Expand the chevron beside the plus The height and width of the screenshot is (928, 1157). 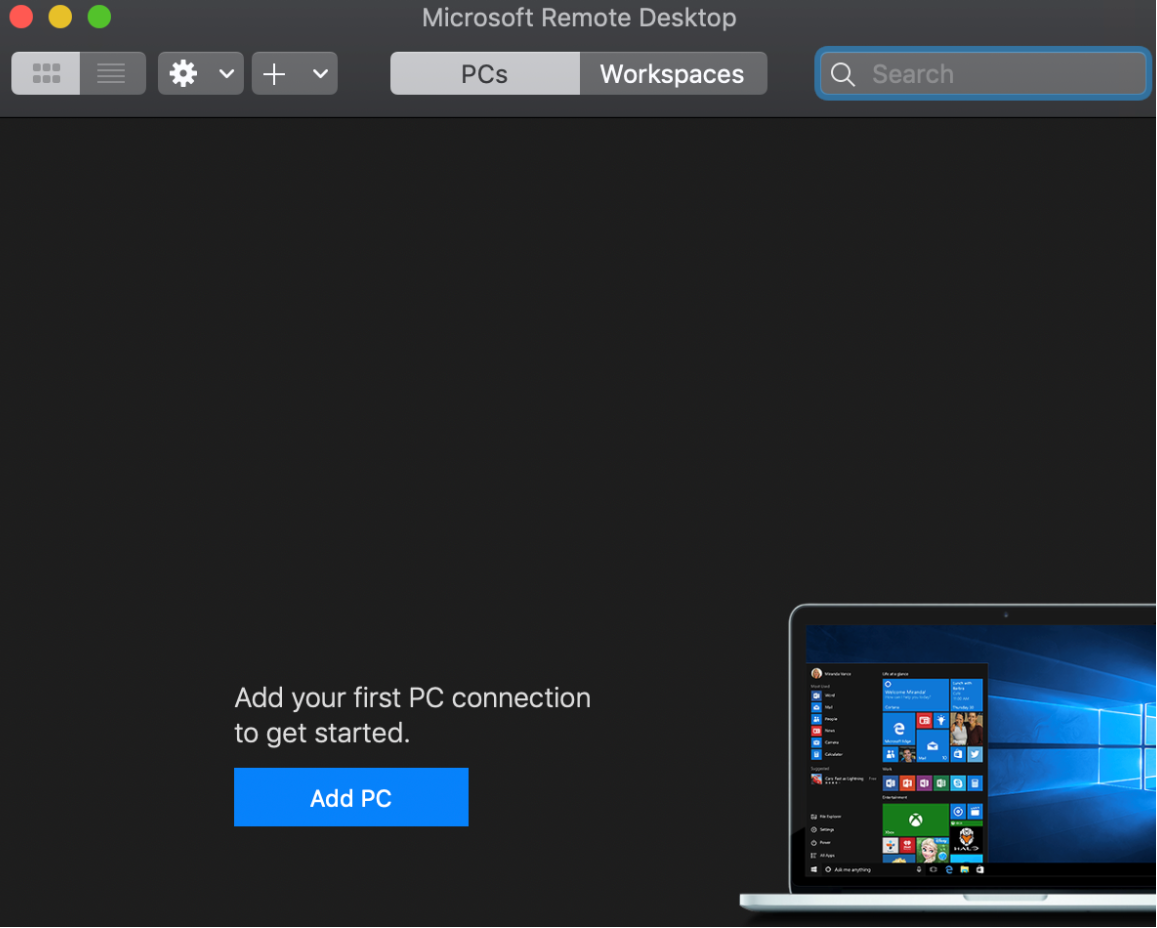pyautogui.click(x=320, y=74)
